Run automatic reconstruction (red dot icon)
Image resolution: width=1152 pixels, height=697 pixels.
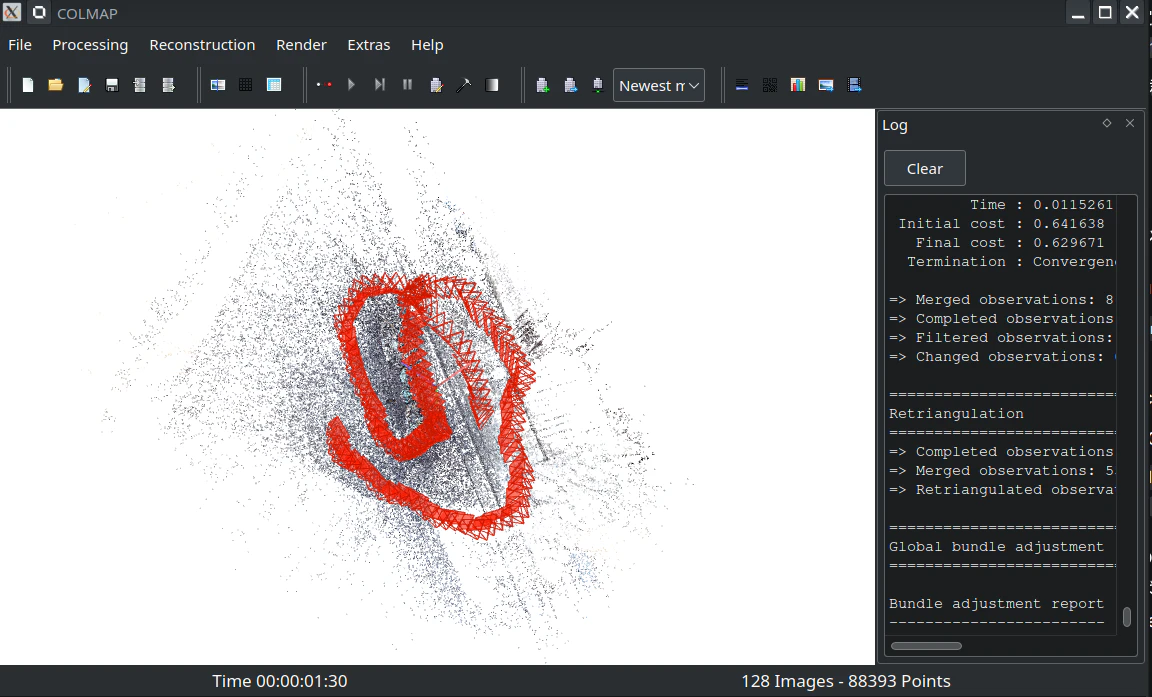point(324,85)
